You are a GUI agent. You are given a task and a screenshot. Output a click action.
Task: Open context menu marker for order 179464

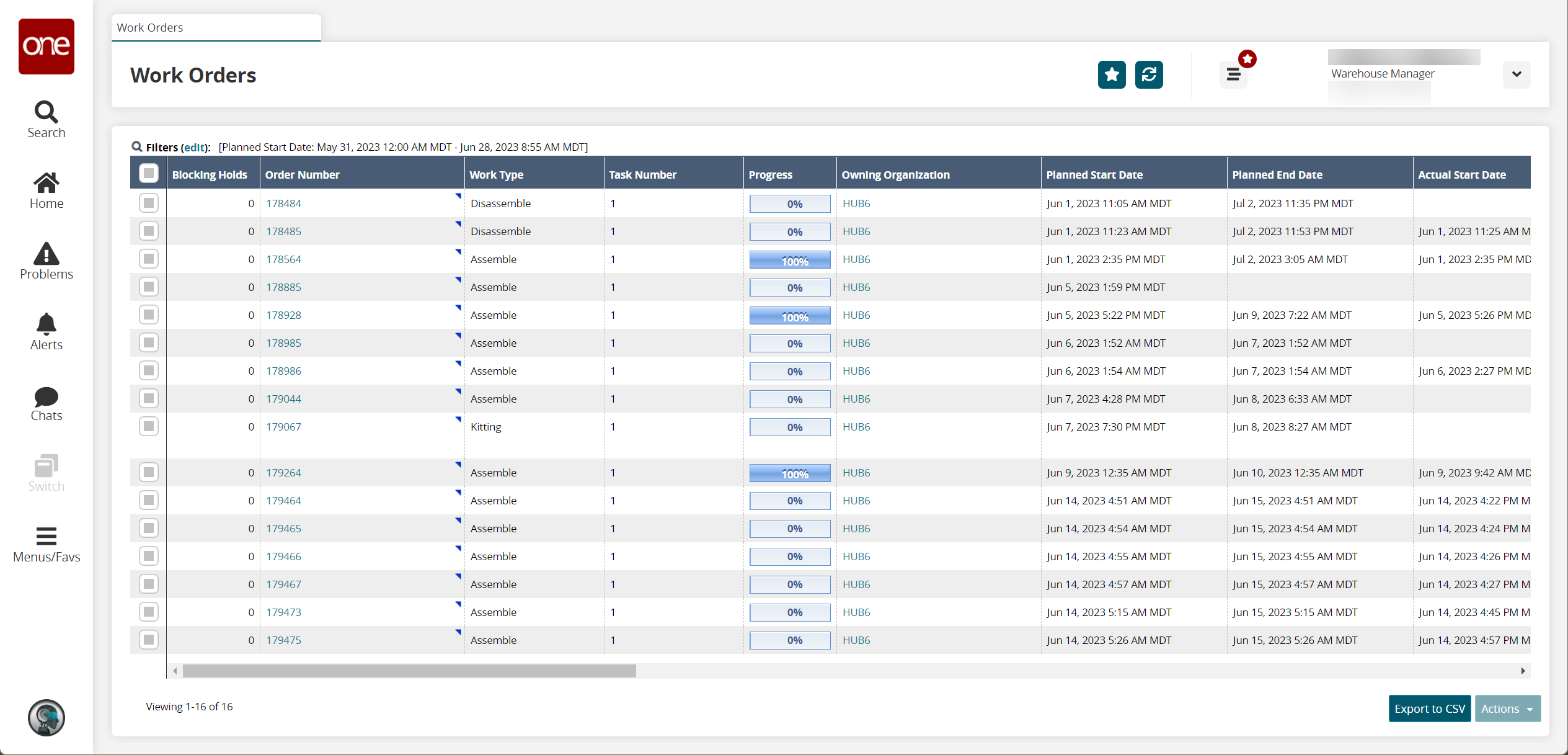click(x=459, y=493)
